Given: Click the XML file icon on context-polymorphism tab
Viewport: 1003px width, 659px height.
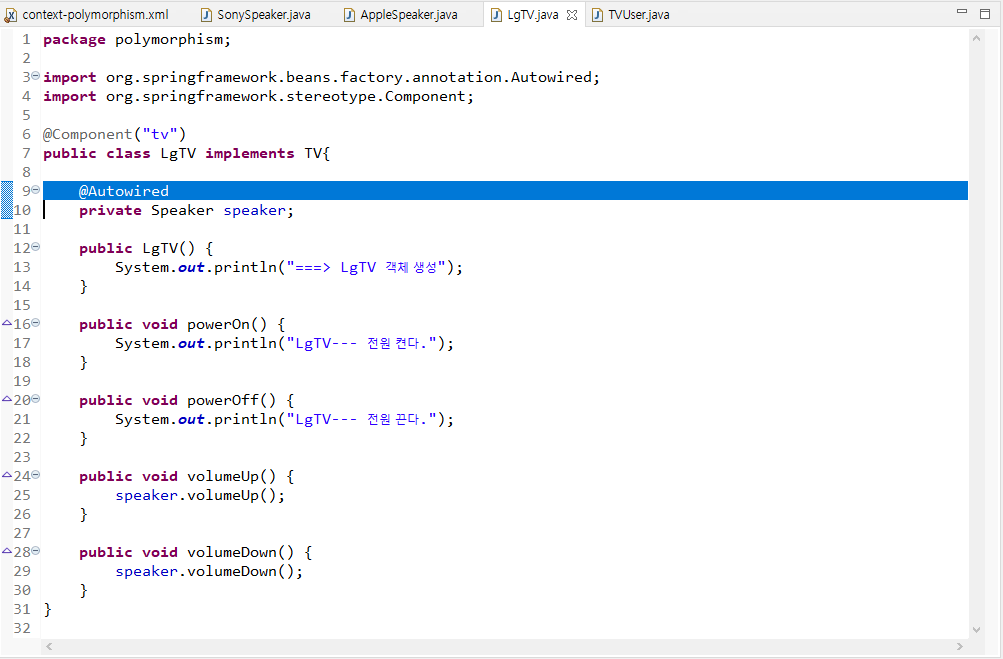Looking at the screenshot, I should (11, 15).
